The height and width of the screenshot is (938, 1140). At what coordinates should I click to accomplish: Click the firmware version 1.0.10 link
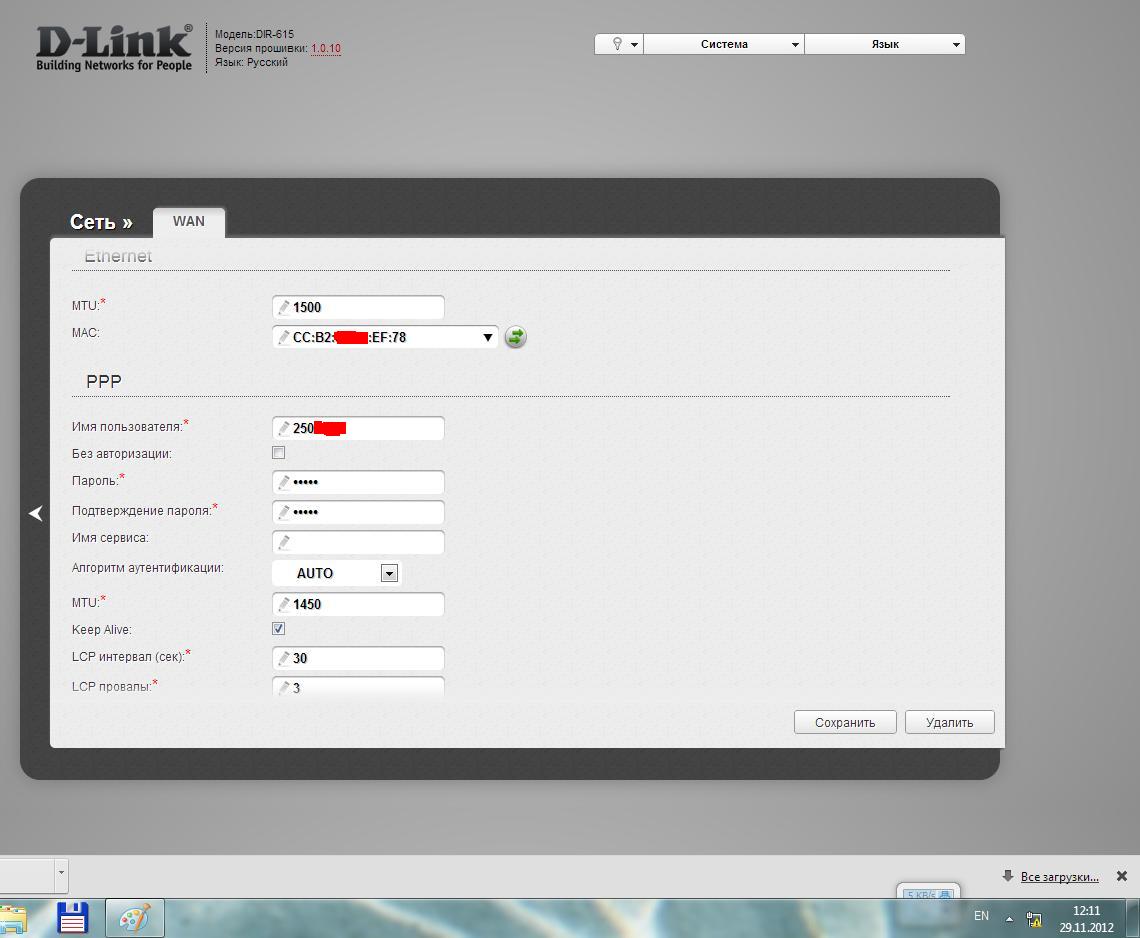click(325, 48)
